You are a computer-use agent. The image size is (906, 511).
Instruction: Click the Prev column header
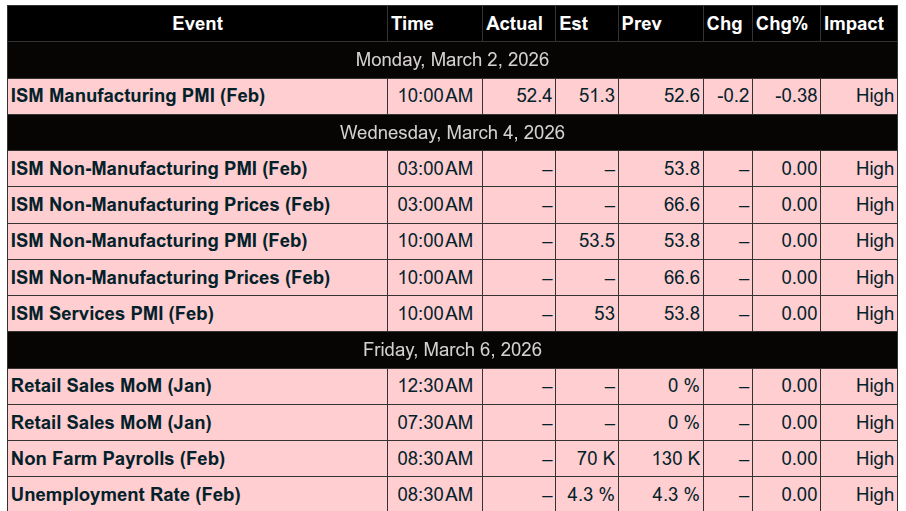(641, 24)
